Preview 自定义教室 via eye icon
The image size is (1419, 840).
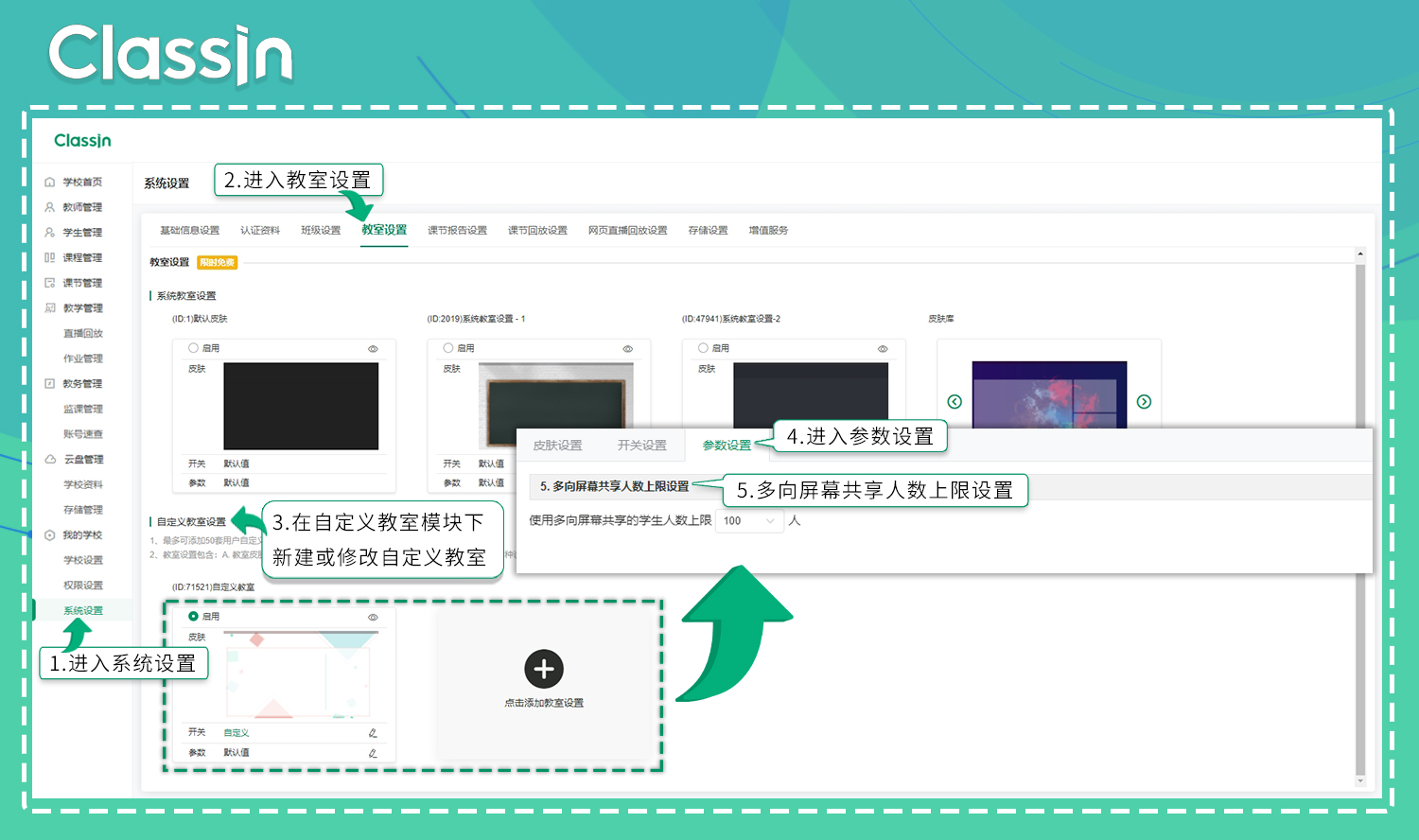click(x=373, y=617)
